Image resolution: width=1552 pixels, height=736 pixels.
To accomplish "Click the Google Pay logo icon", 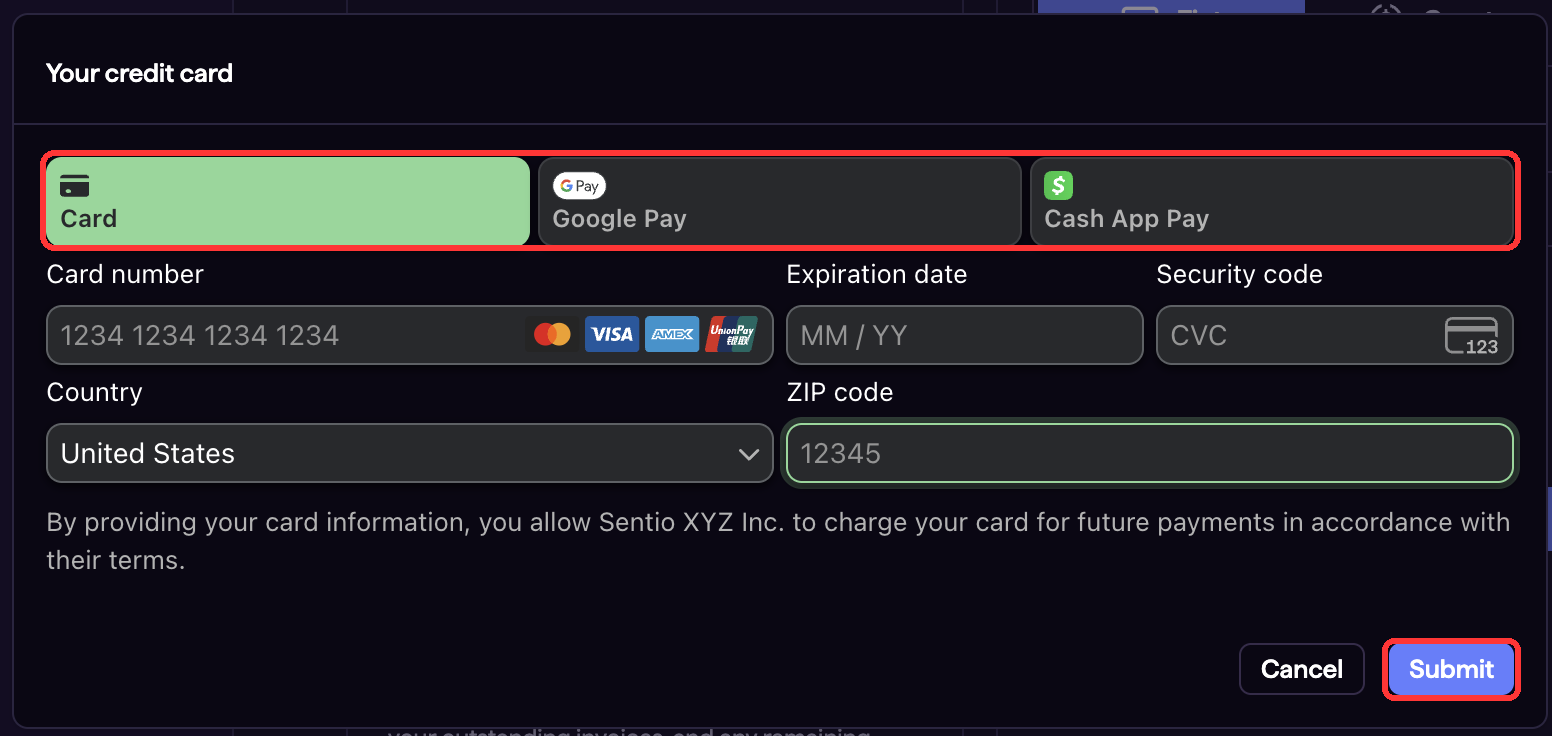I will coord(579,186).
